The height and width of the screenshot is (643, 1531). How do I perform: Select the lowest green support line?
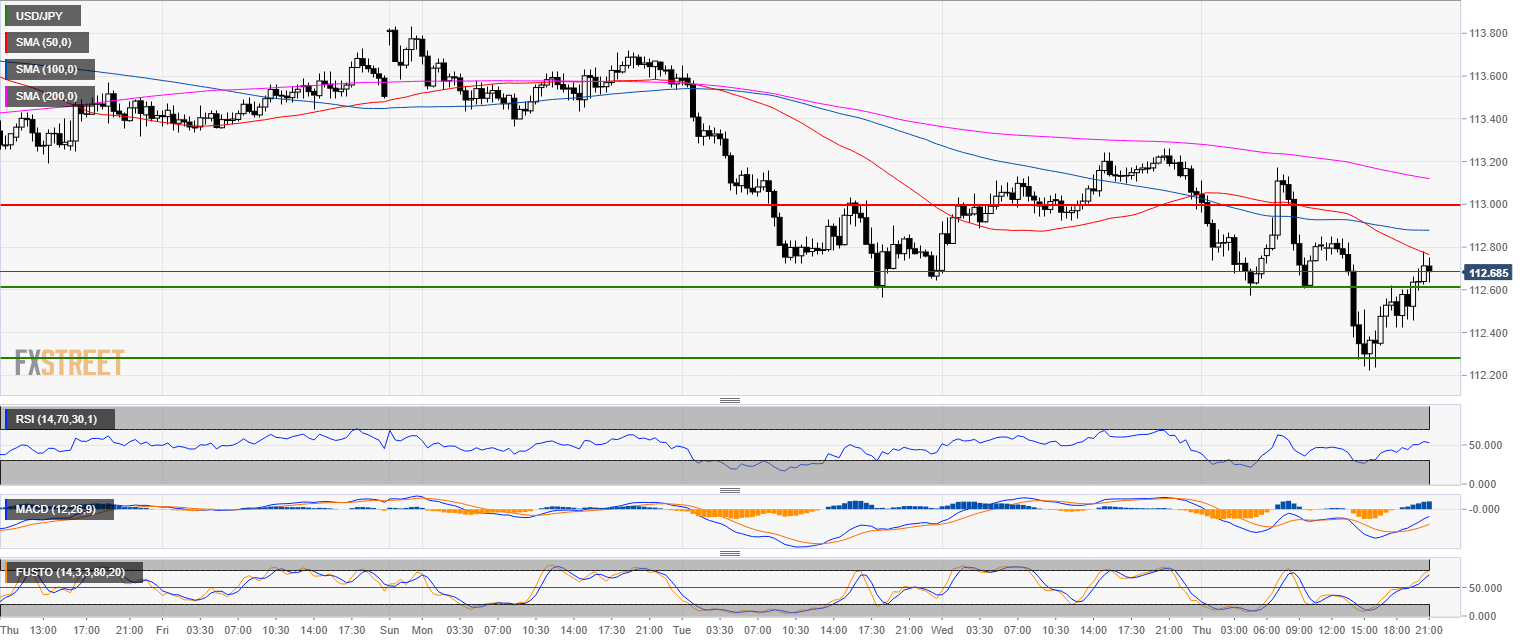(x=600, y=357)
